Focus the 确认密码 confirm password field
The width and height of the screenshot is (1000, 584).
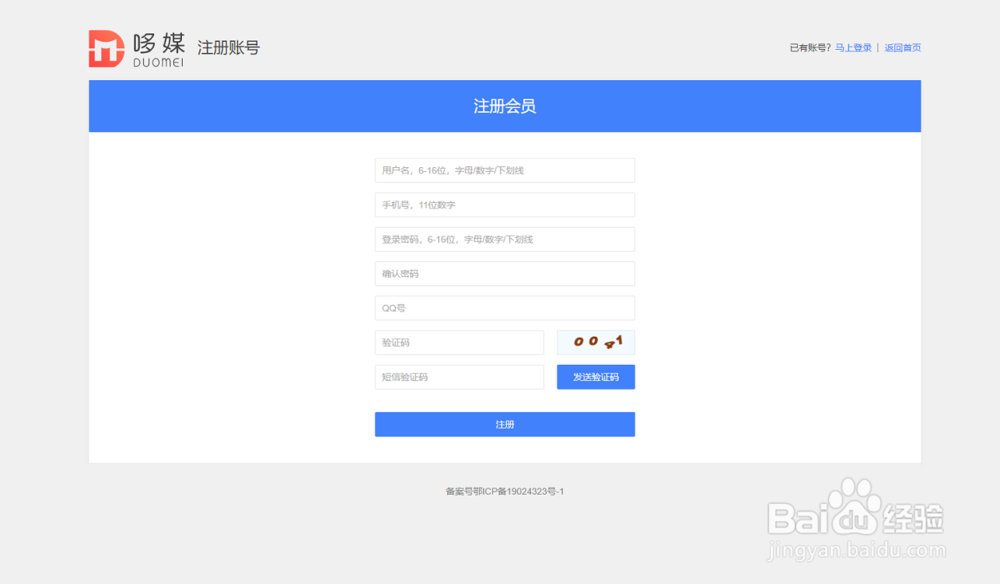(x=505, y=273)
